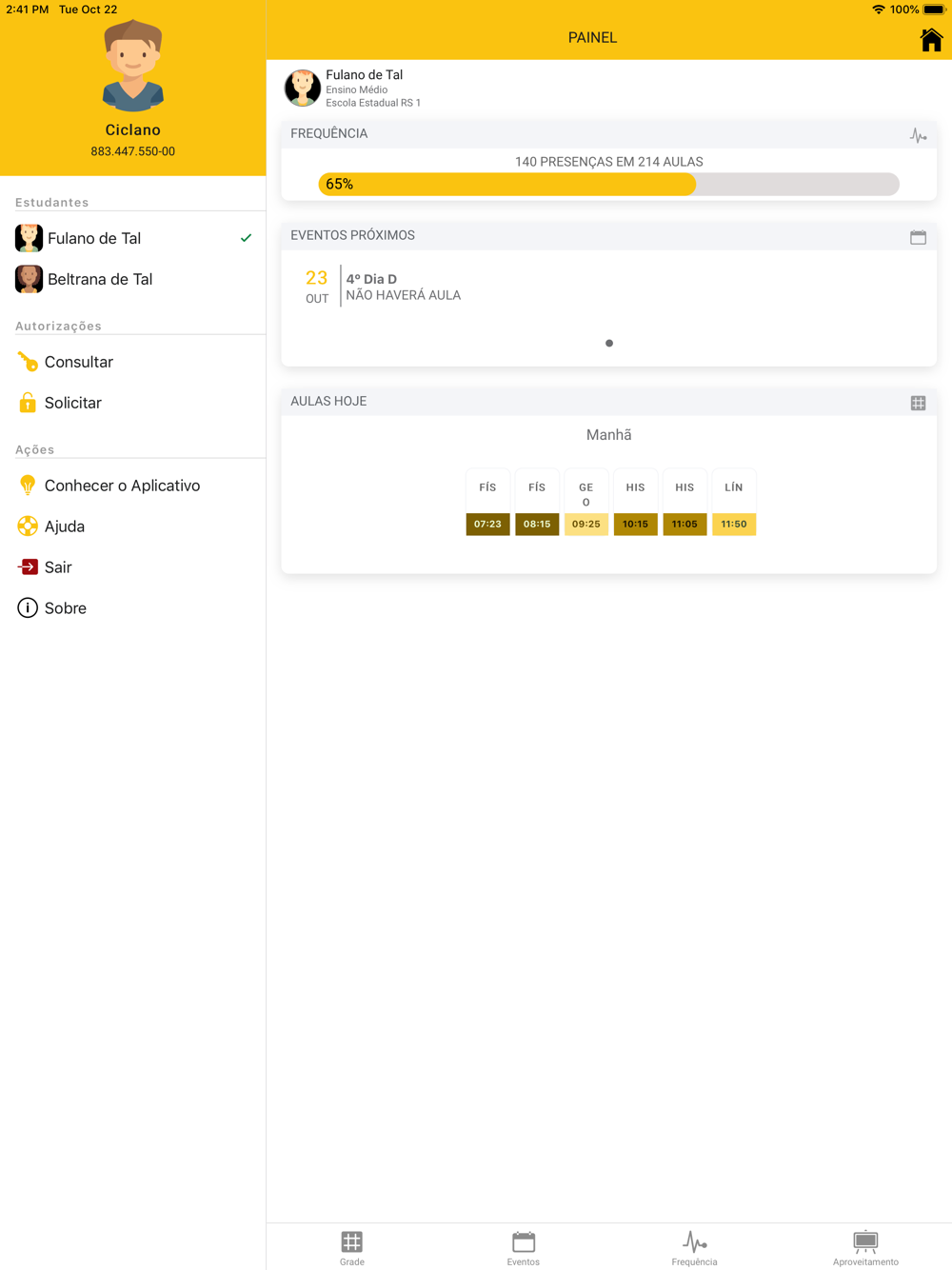Tap the ID number 883.447.550-00
This screenshot has width=952, height=1270.
pos(132,151)
